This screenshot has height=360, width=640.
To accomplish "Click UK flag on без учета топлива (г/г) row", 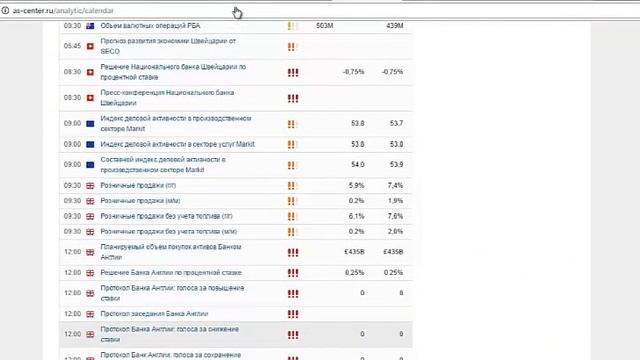I will 90,216.
